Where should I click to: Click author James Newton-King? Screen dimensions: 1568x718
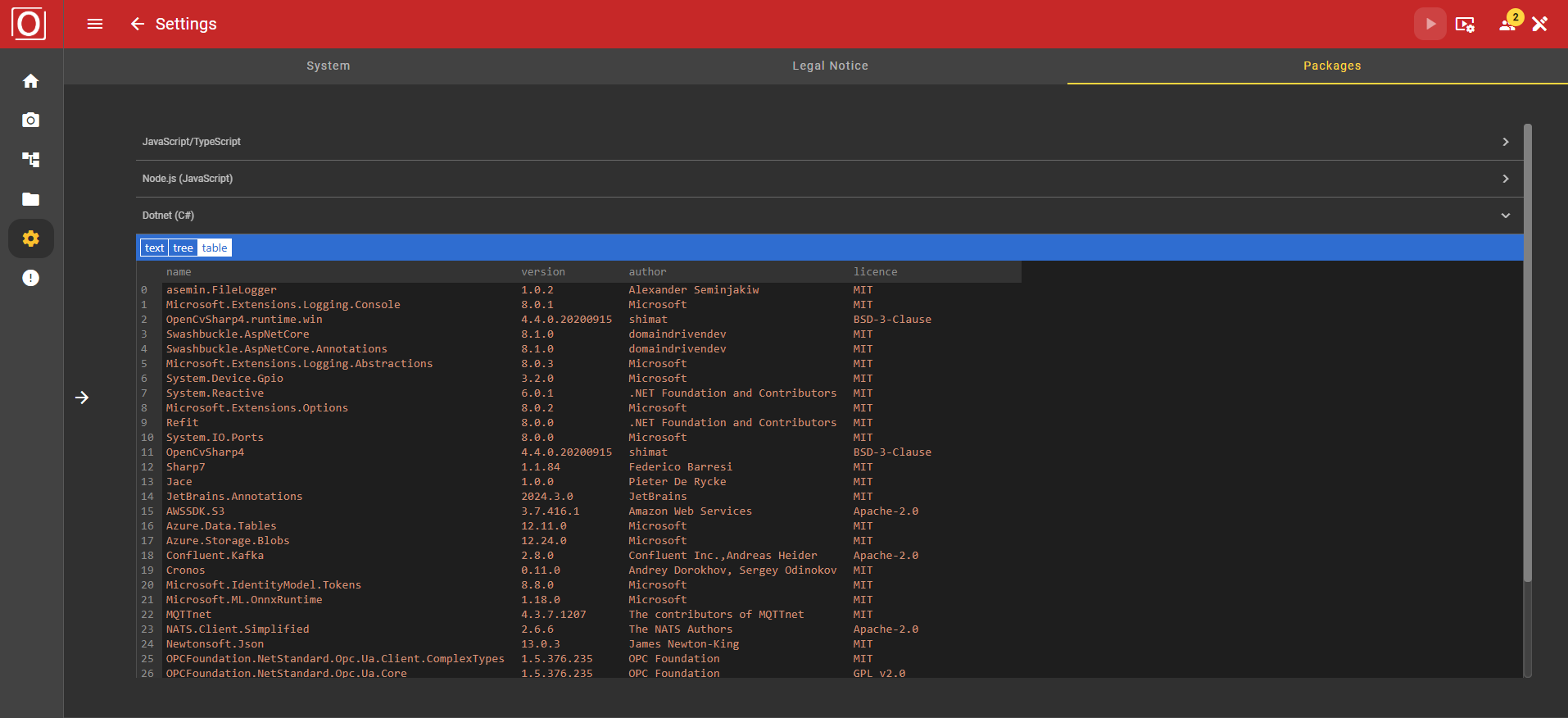684,644
